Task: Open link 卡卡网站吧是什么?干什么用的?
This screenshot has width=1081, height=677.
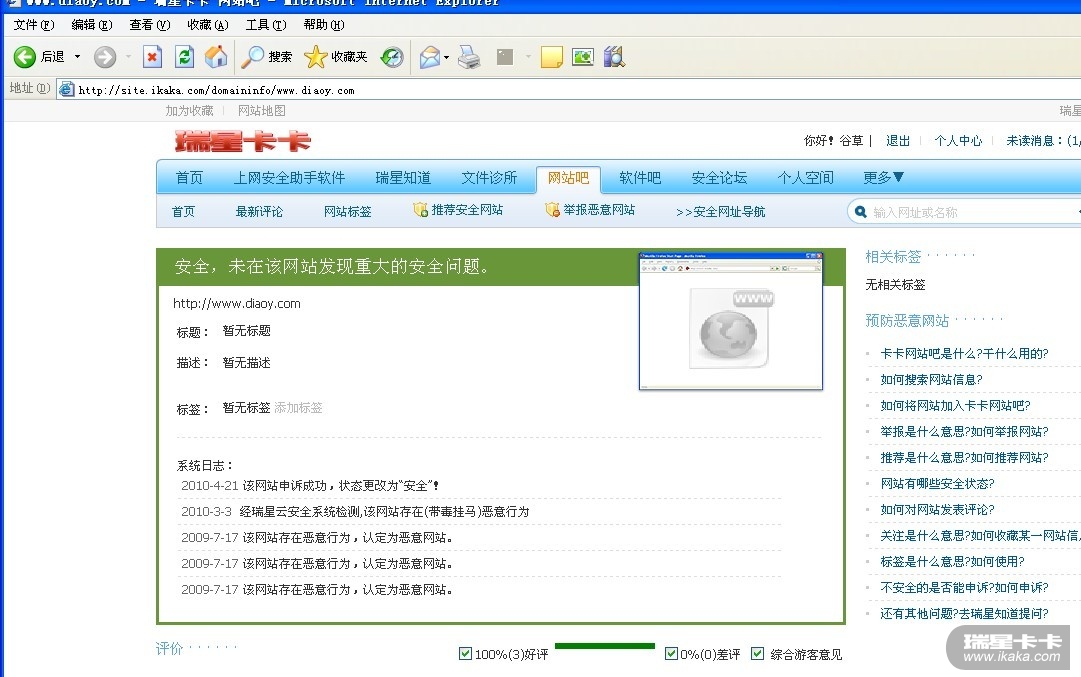Action: click(964, 354)
